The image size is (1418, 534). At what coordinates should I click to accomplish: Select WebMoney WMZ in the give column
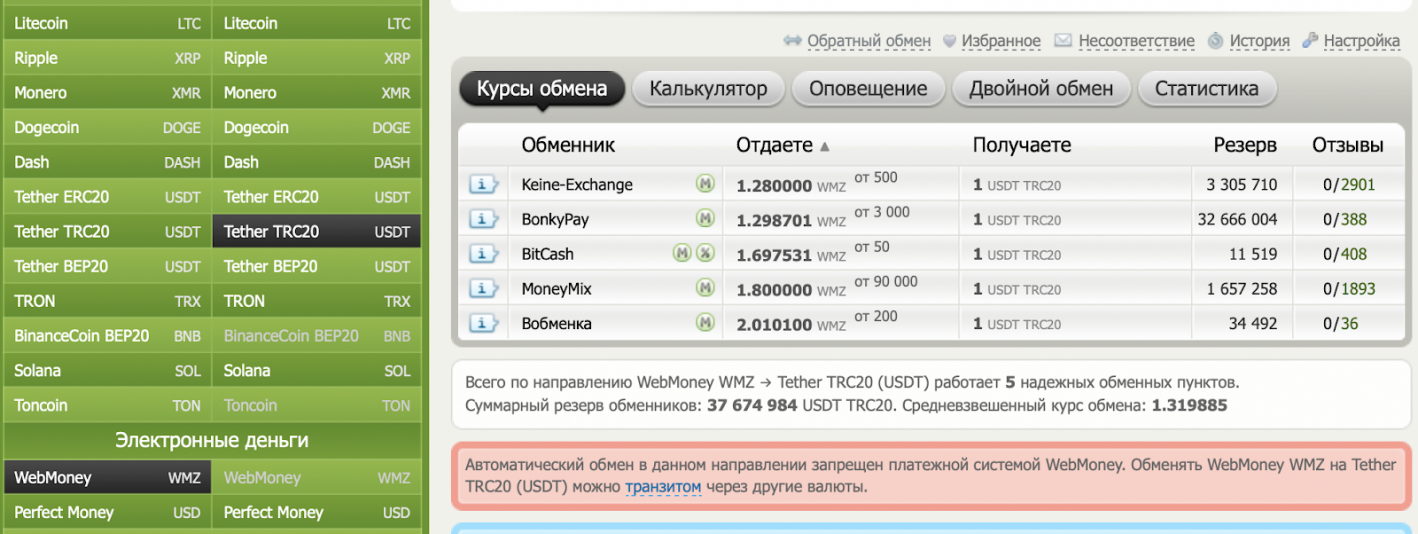[x=108, y=478]
